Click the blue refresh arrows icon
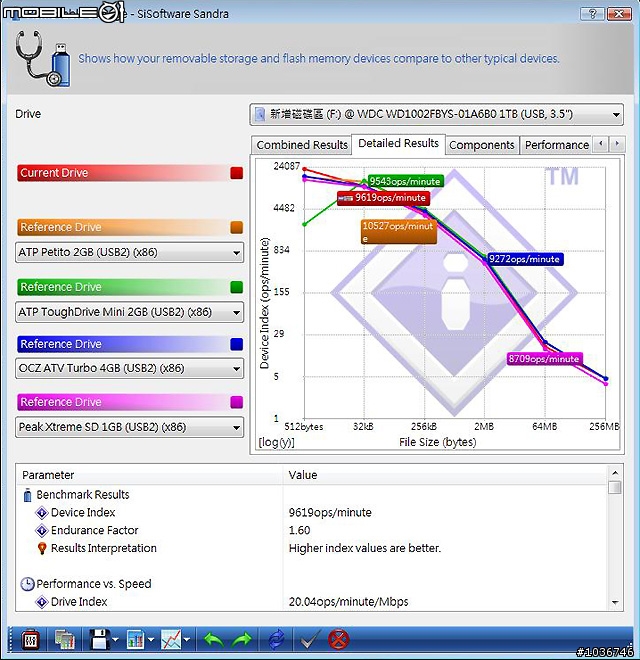640x660 pixels. click(x=276, y=640)
